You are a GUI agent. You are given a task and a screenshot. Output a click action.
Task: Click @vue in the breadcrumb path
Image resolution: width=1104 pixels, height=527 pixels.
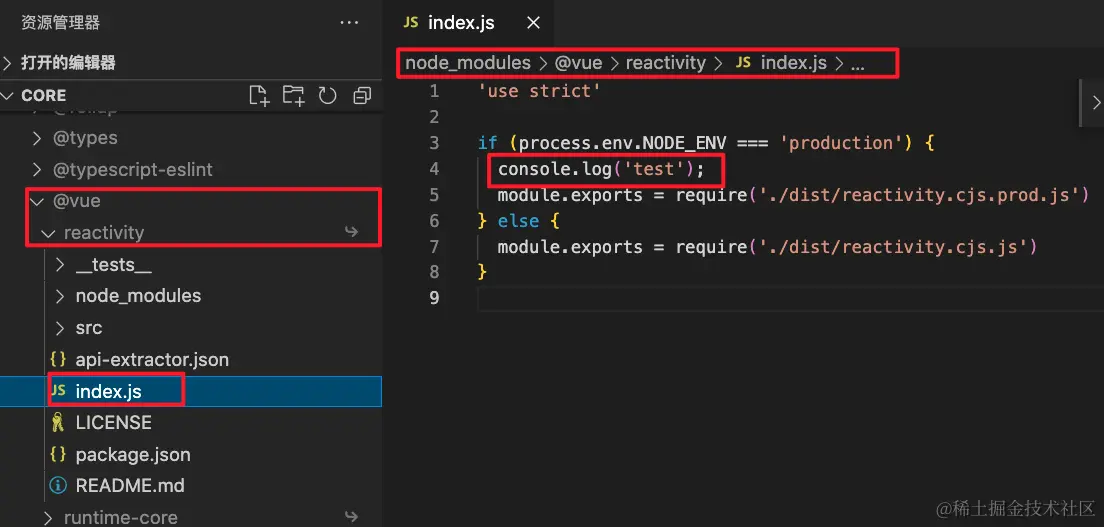tap(579, 63)
